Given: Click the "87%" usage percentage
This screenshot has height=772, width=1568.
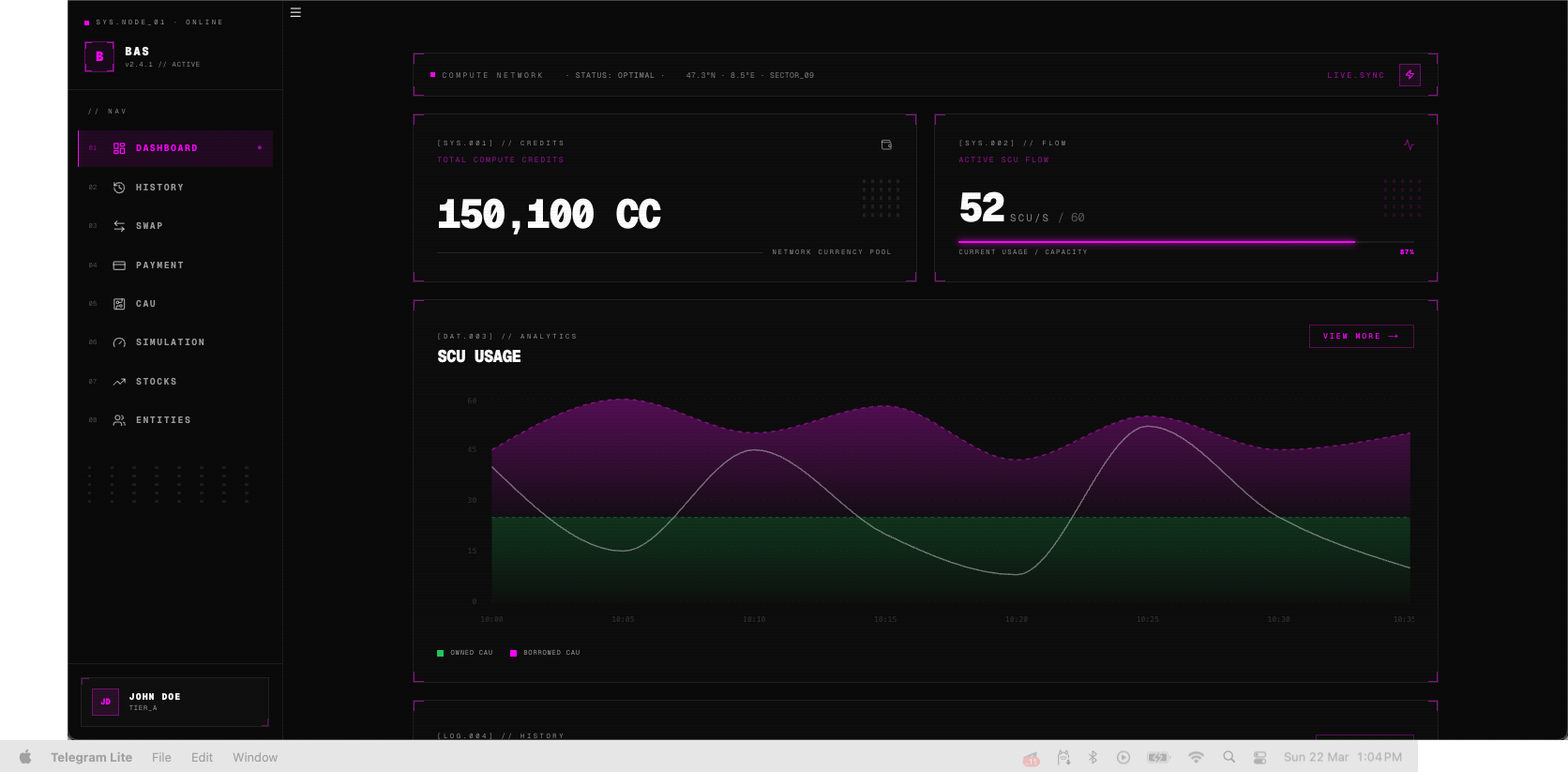Looking at the screenshot, I should tap(1407, 252).
